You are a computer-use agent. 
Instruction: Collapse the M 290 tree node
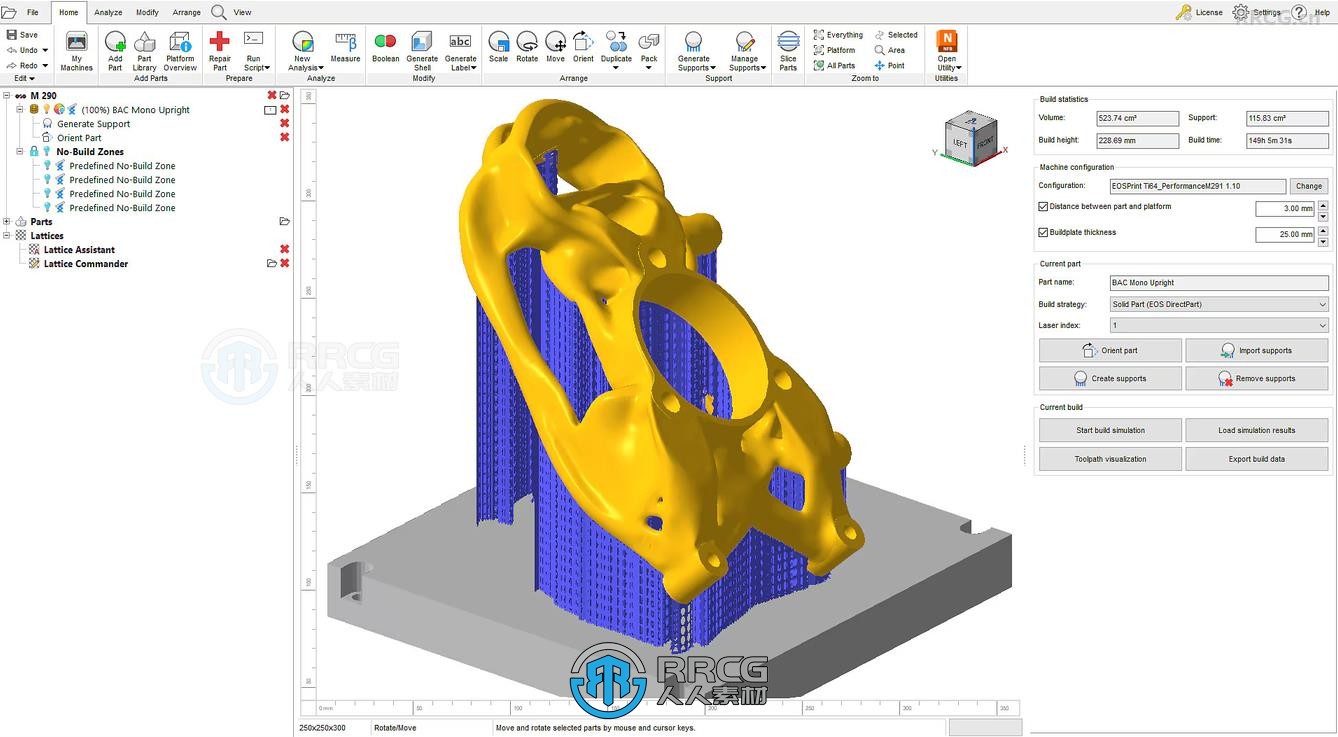coord(7,96)
